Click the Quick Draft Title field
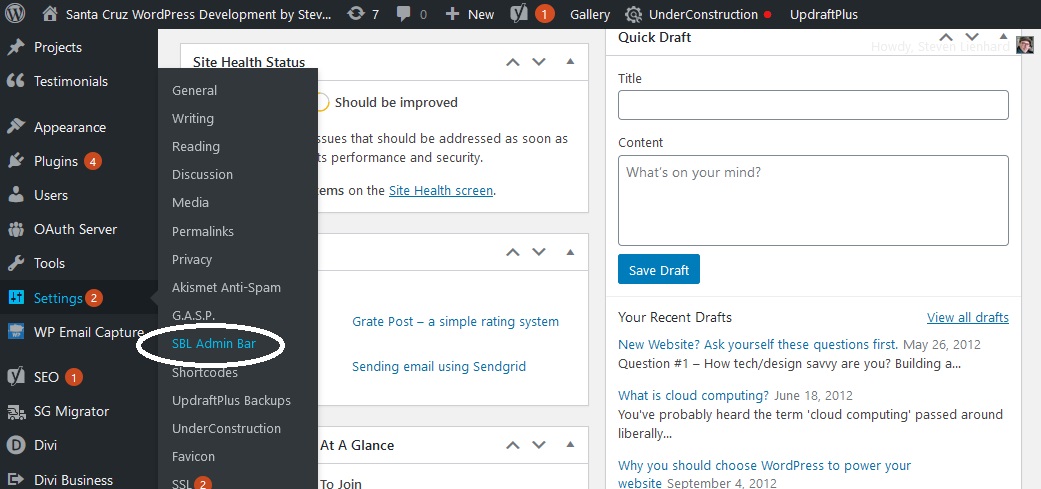 tap(813, 105)
